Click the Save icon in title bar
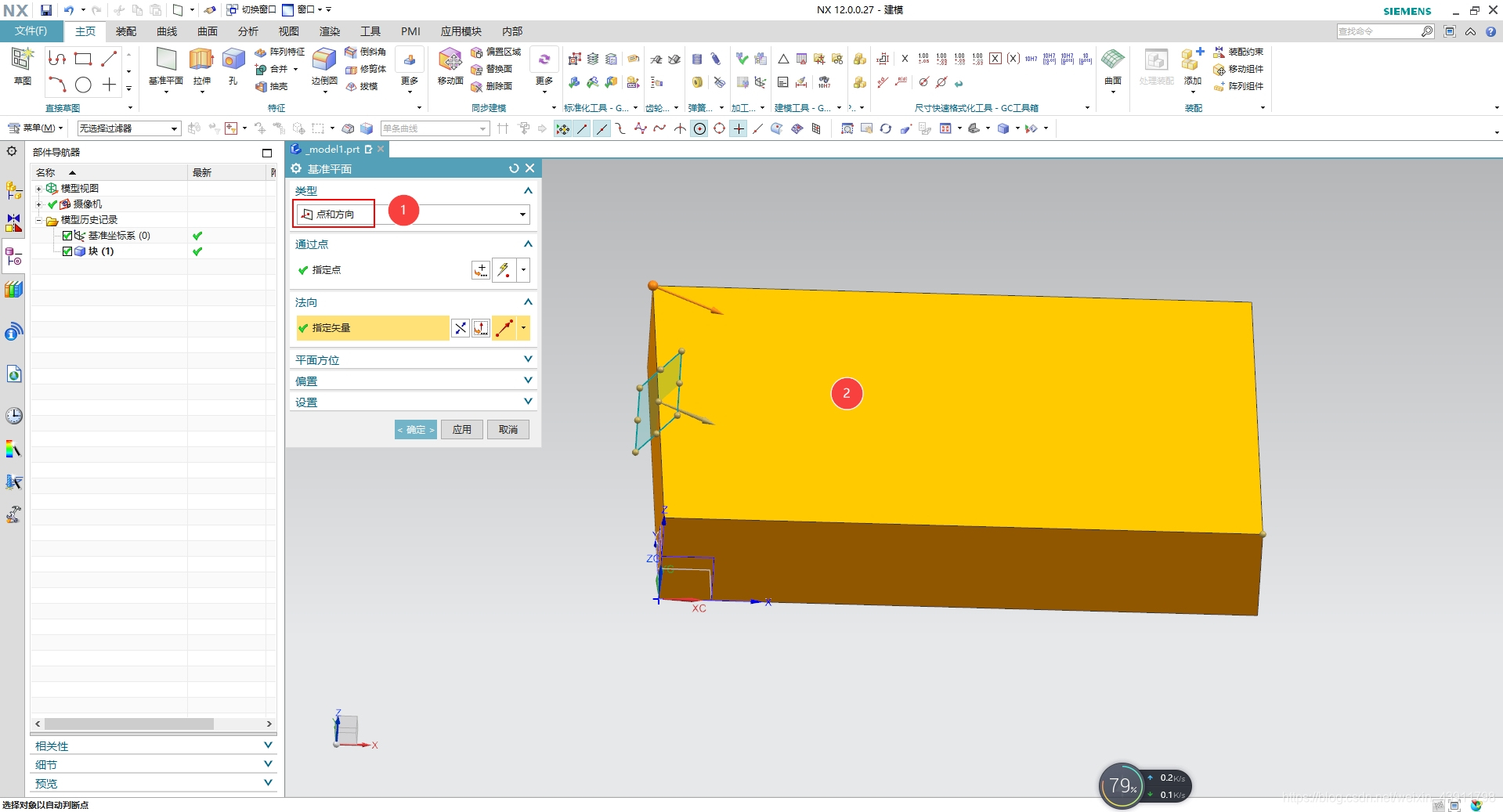 tap(46, 10)
